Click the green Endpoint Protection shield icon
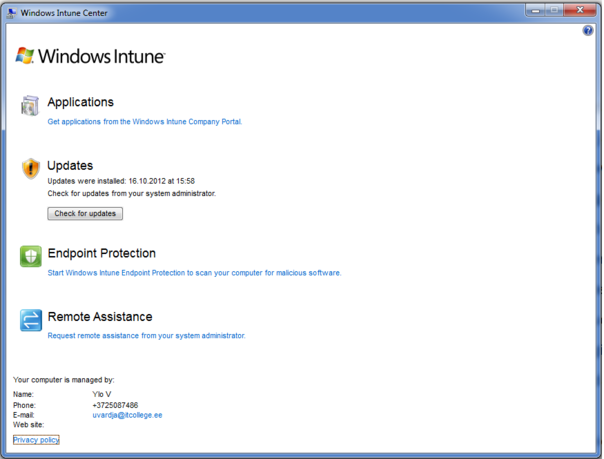 [31, 256]
